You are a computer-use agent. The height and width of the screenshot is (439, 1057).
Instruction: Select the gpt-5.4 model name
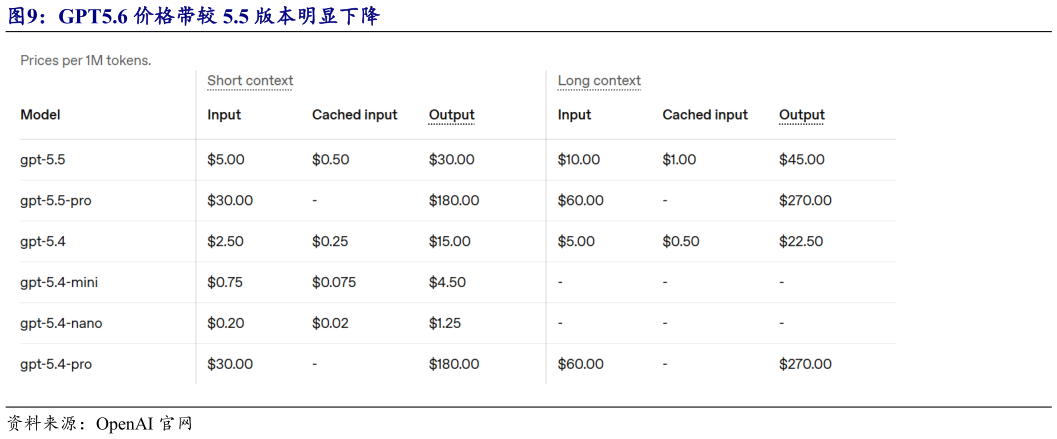[43, 241]
